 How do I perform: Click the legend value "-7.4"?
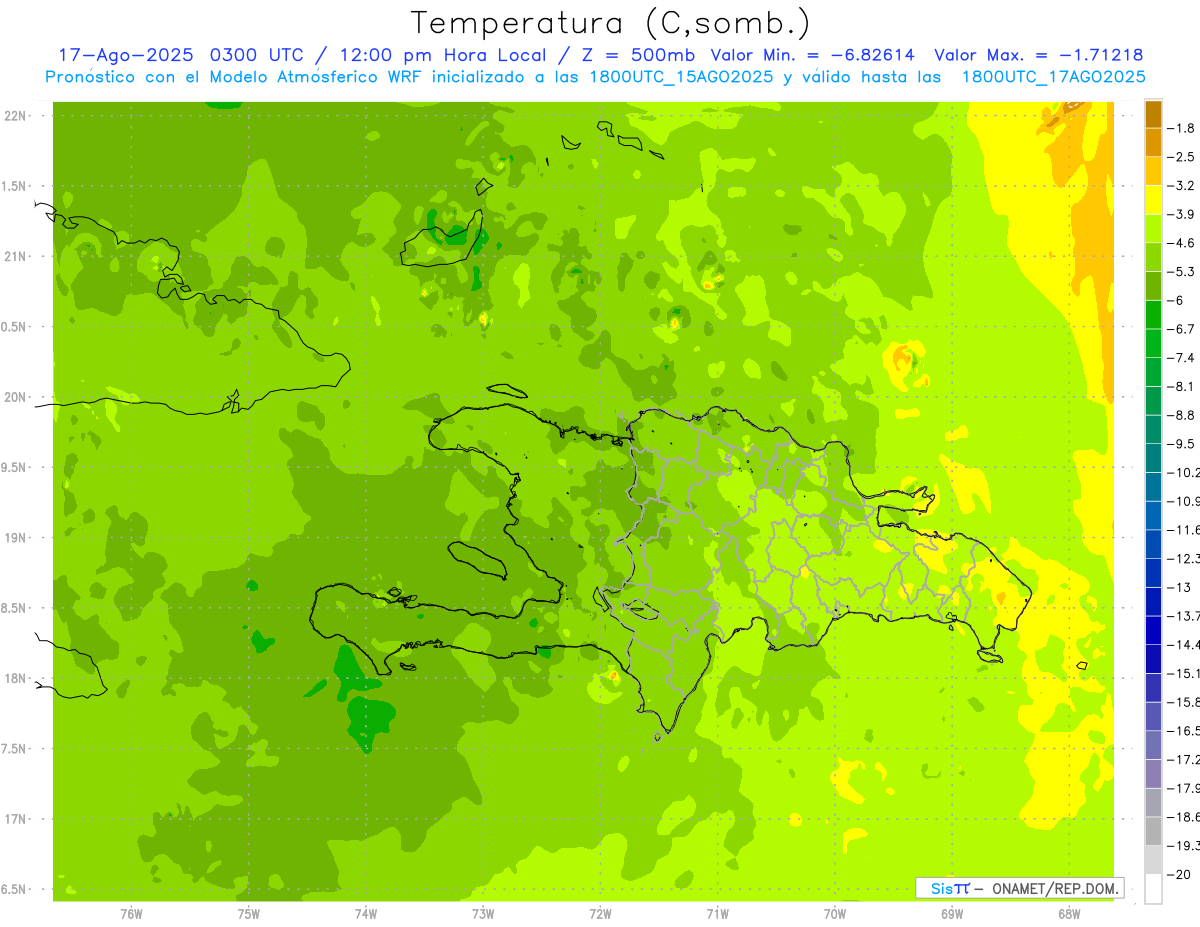(x=1182, y=357)
